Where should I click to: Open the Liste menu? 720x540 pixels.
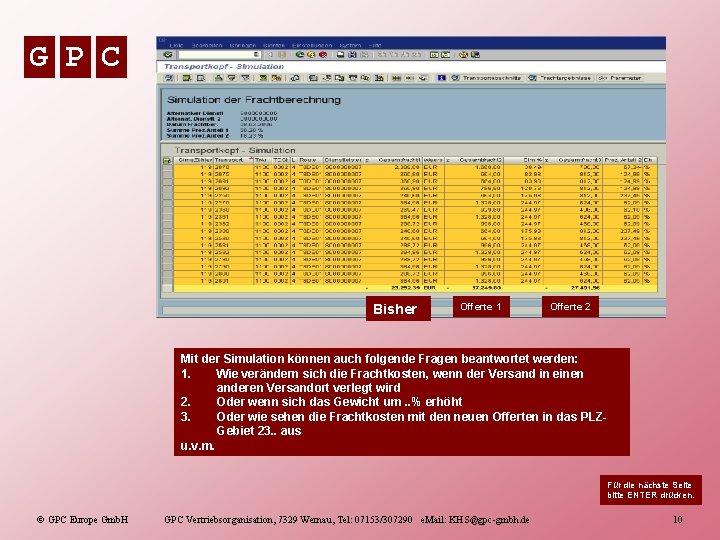(176, 45)
